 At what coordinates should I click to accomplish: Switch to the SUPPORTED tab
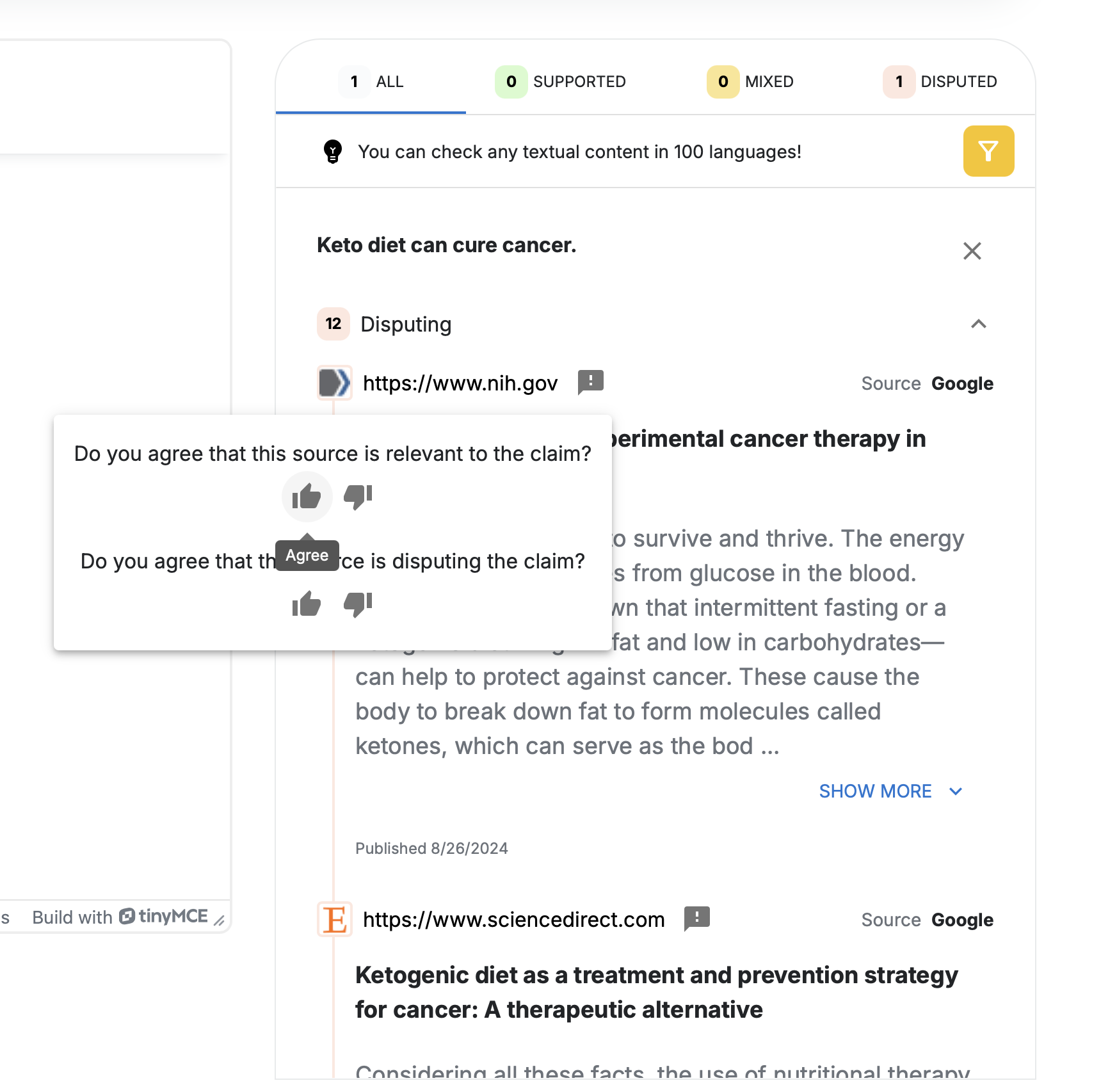click(561, 82)
